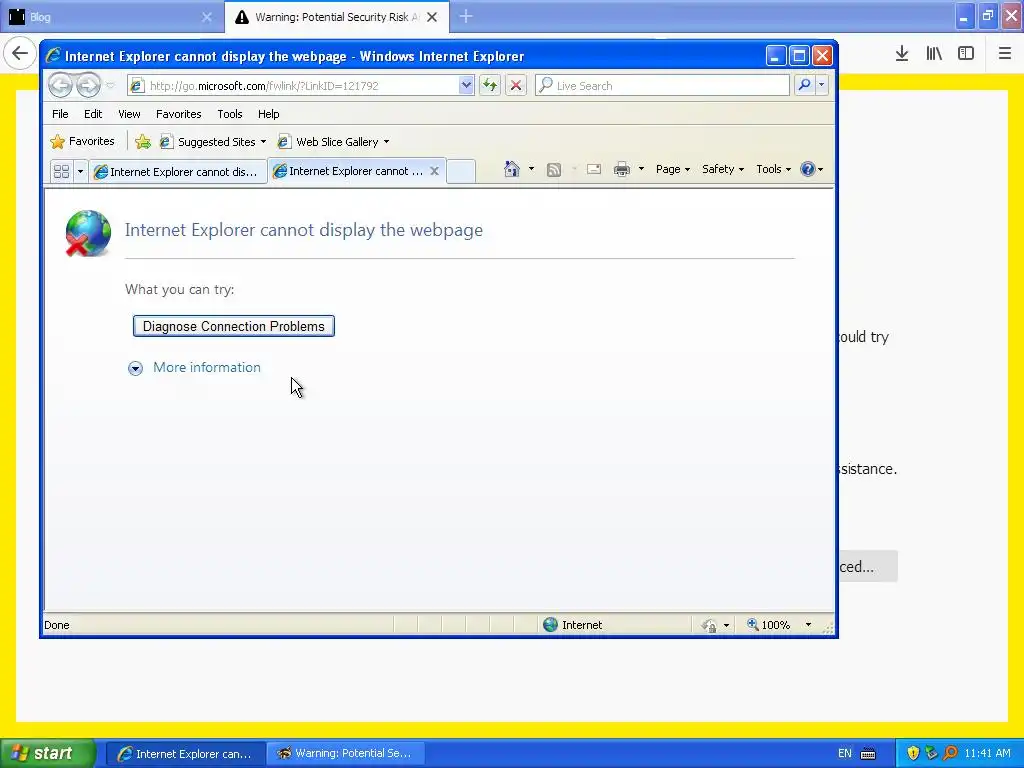Open the Home button dropdown arrow

(531, 169)
